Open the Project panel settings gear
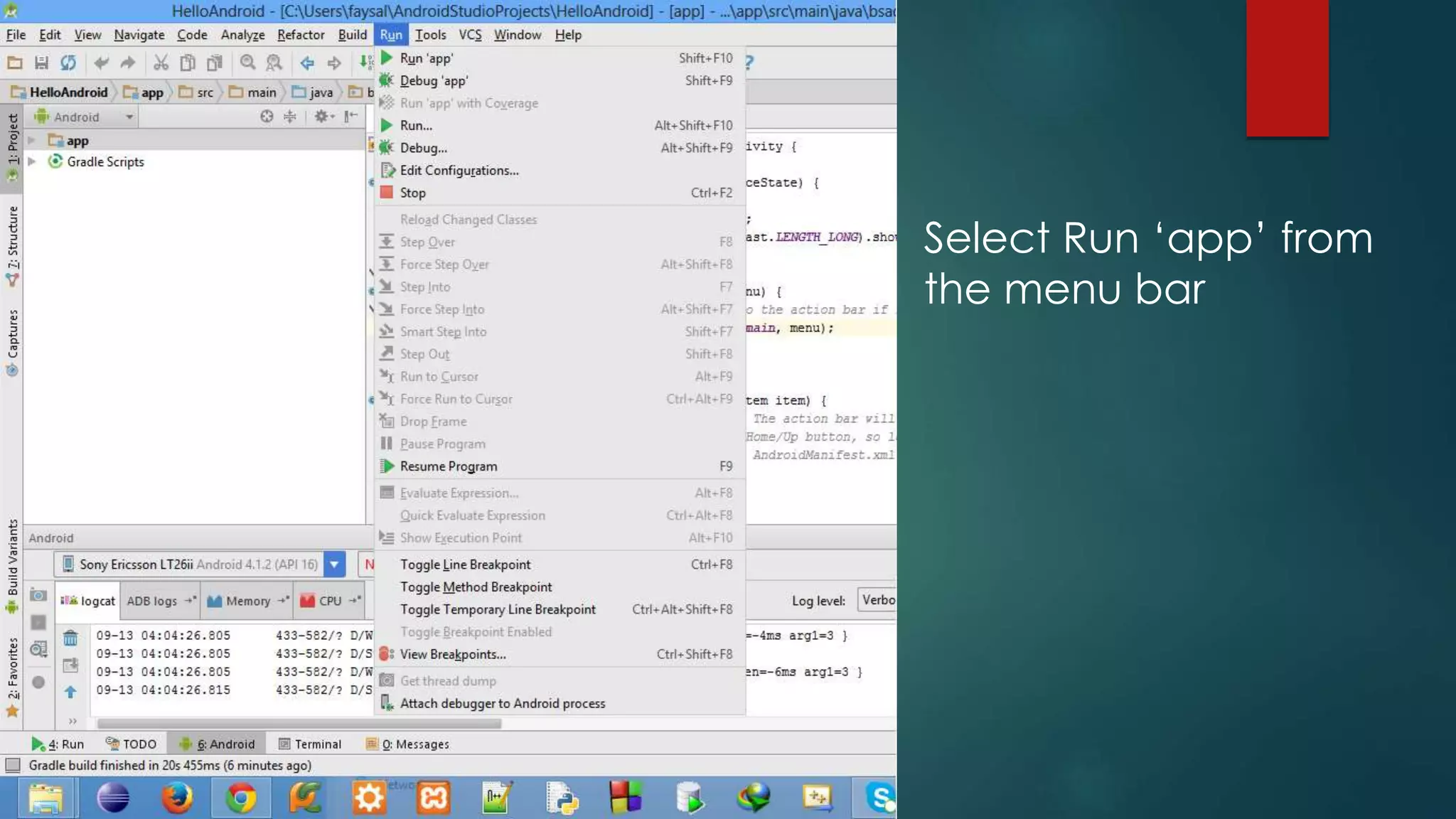 323,117
